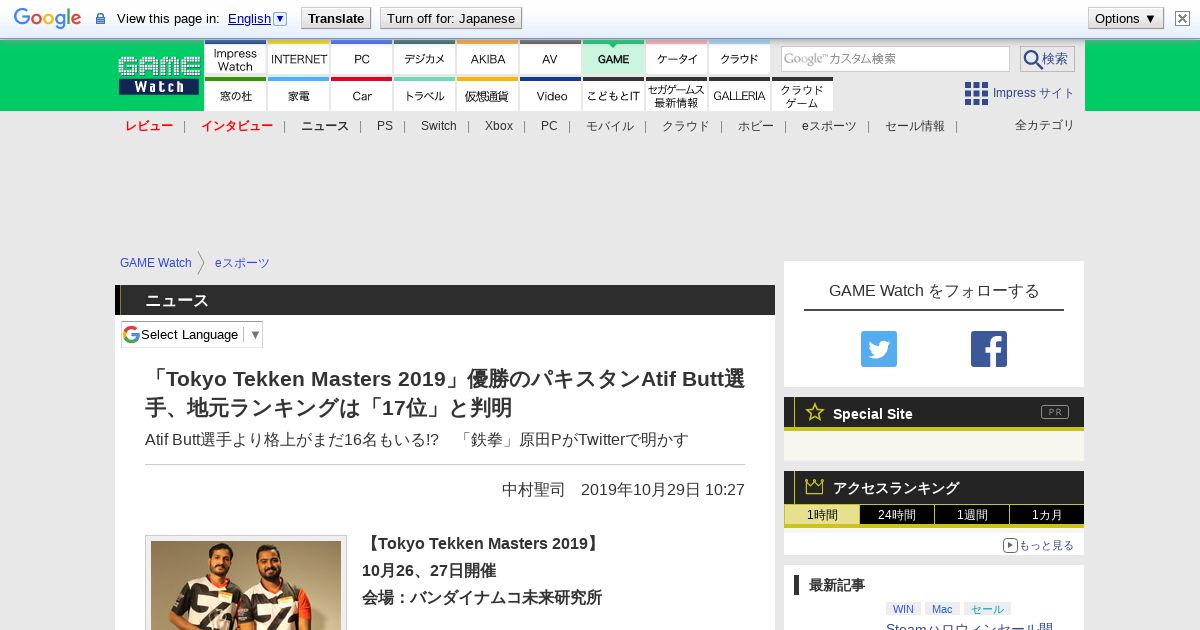
Task: Close the Google translate bar
Action: [1182, 18]
